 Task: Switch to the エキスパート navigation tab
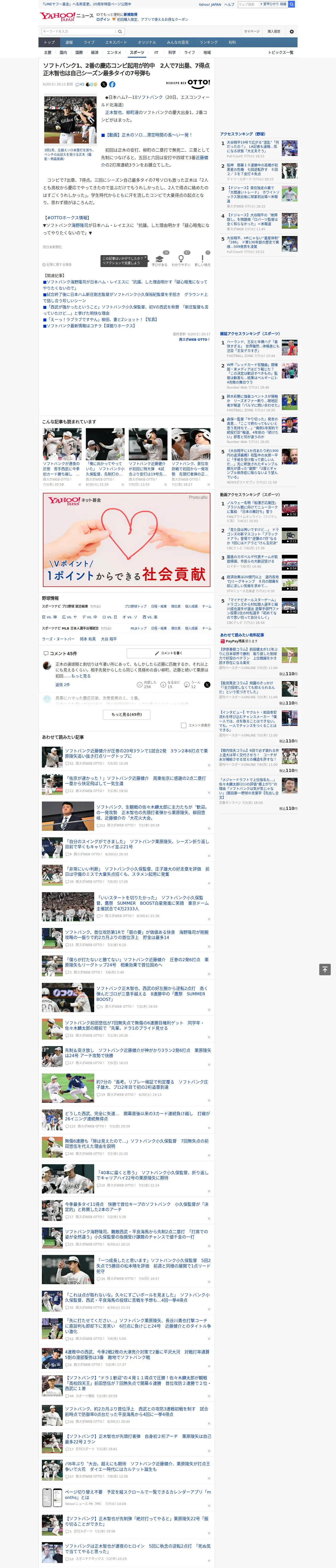click(116, 43)
